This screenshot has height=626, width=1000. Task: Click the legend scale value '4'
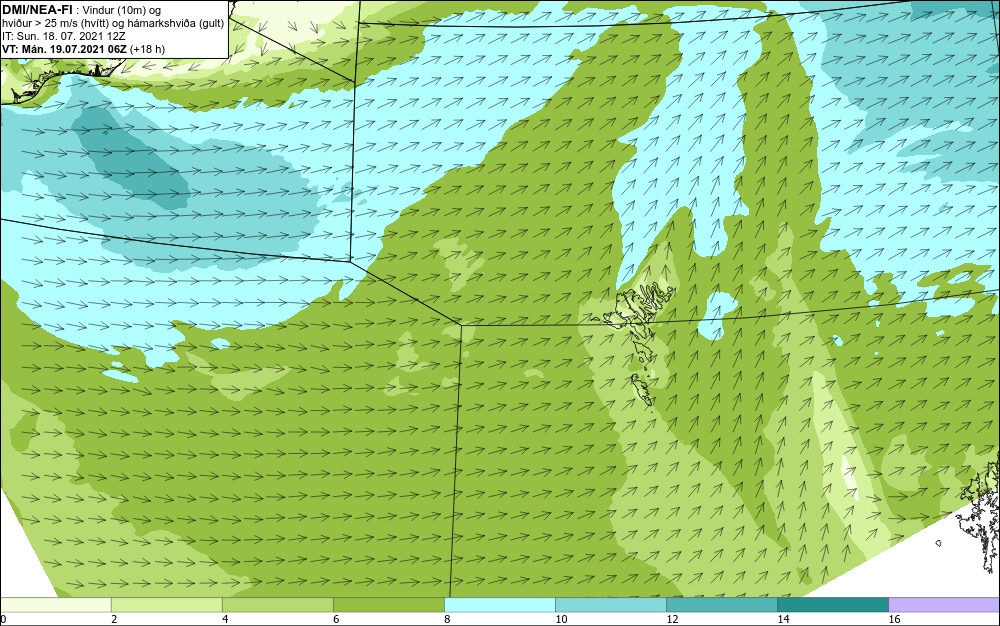(225, 619)
